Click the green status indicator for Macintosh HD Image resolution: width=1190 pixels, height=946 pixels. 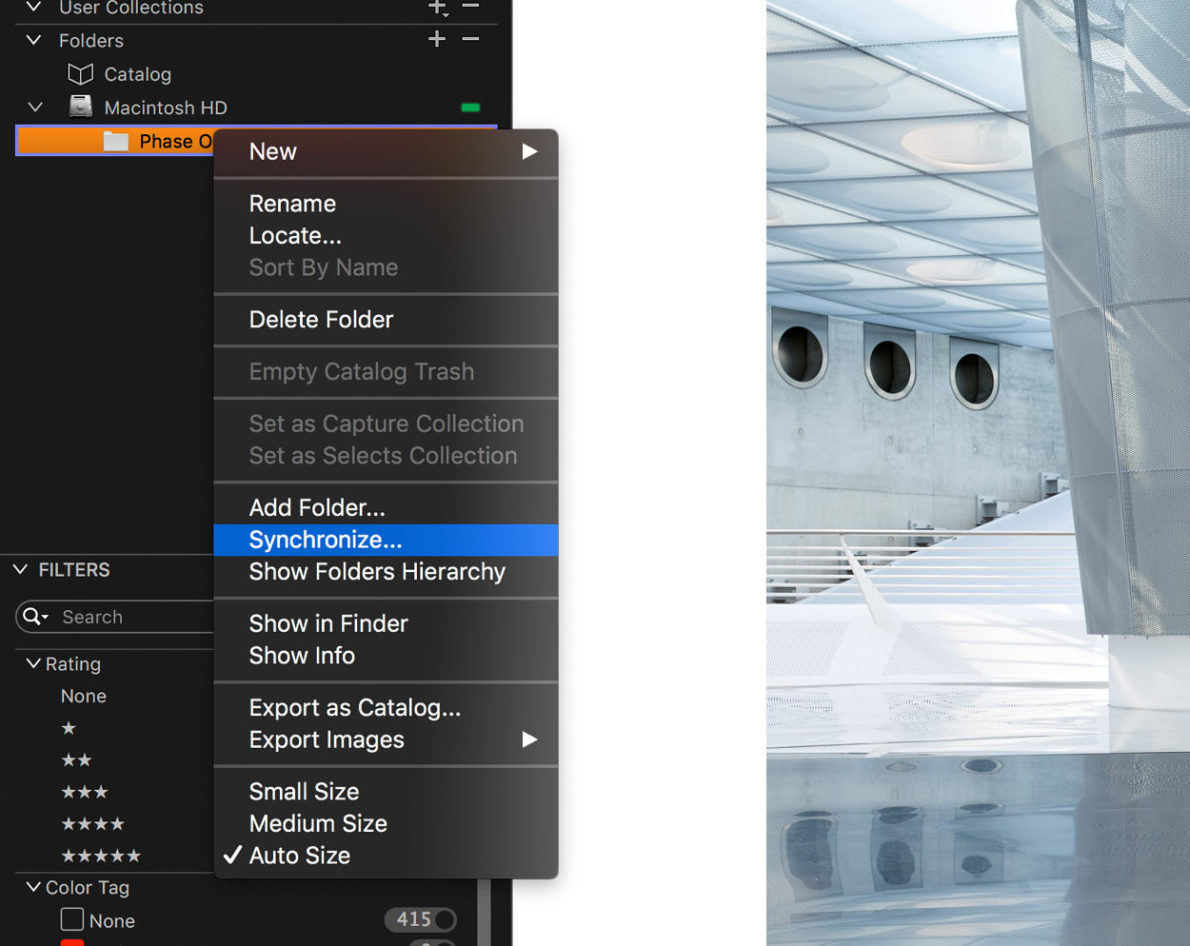[x=468, y=106]
